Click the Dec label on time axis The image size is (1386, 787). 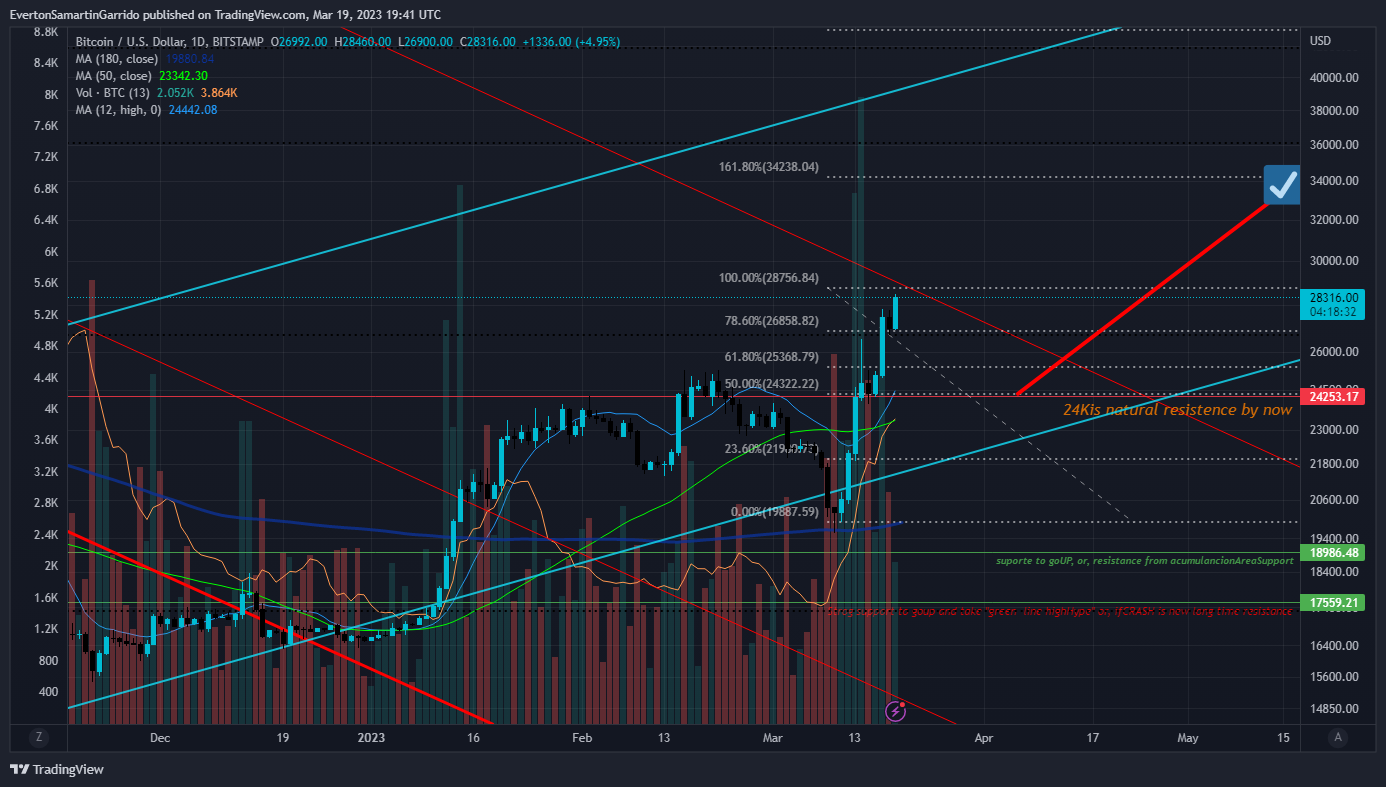159,738
